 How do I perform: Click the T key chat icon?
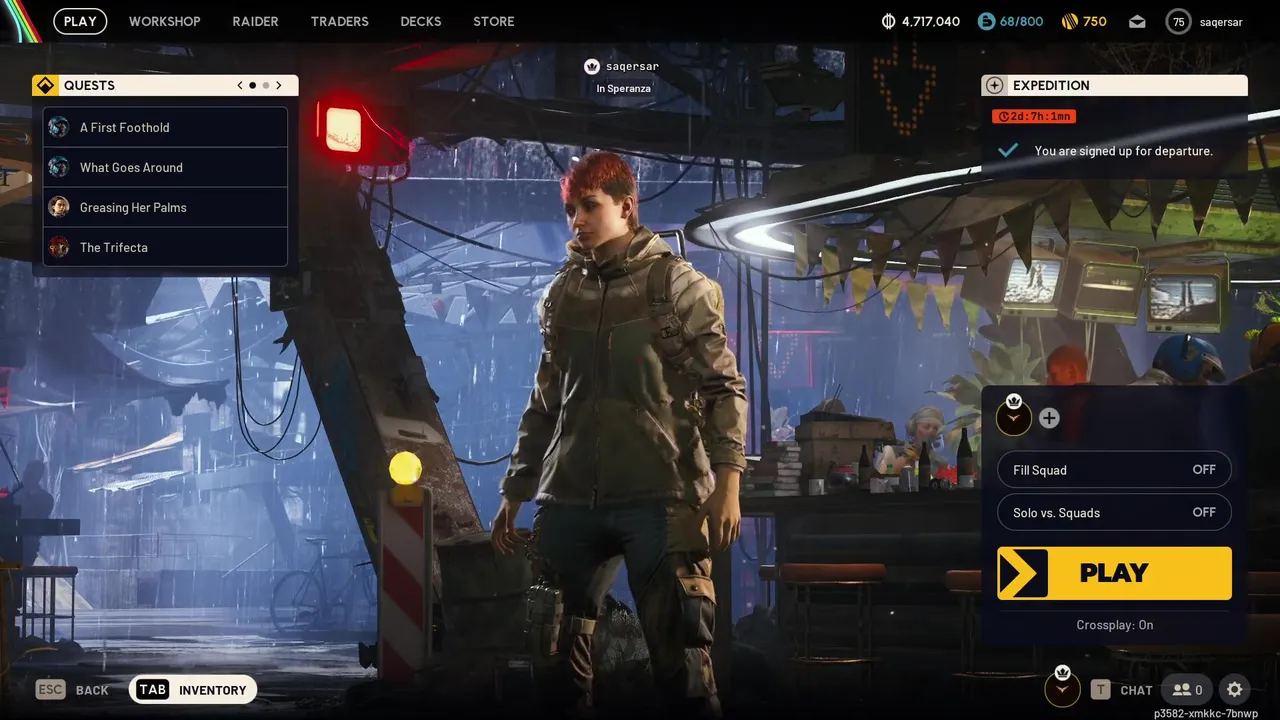1101,689
